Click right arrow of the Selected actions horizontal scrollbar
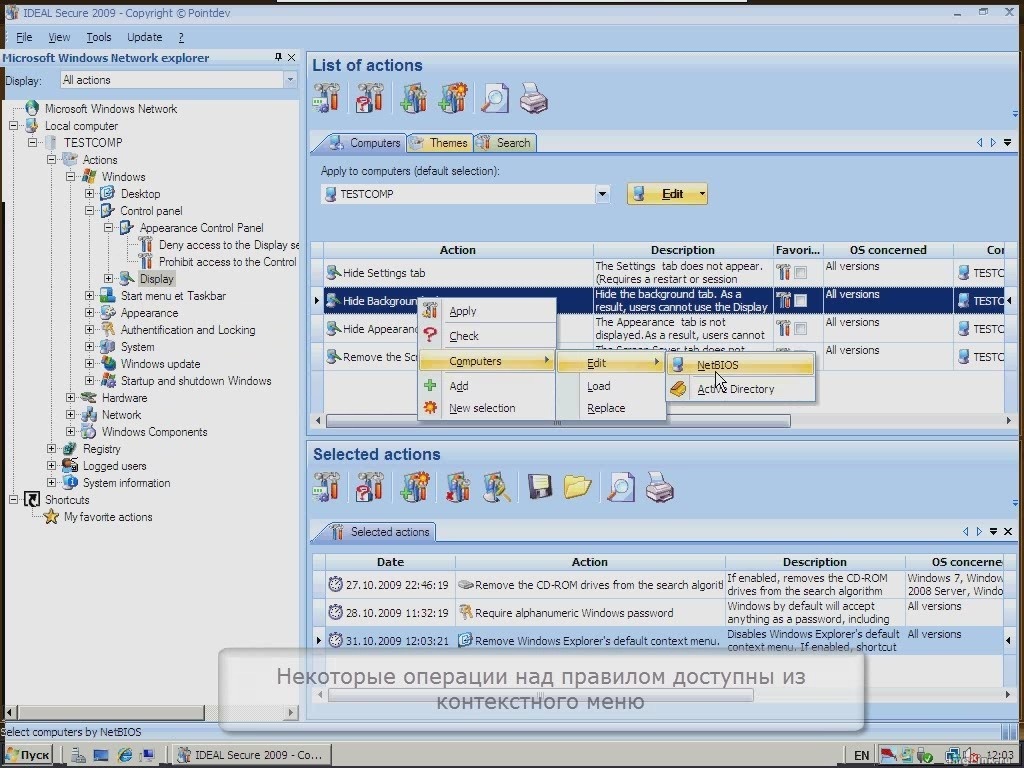1024x768 pixels. click(1008, 695)
